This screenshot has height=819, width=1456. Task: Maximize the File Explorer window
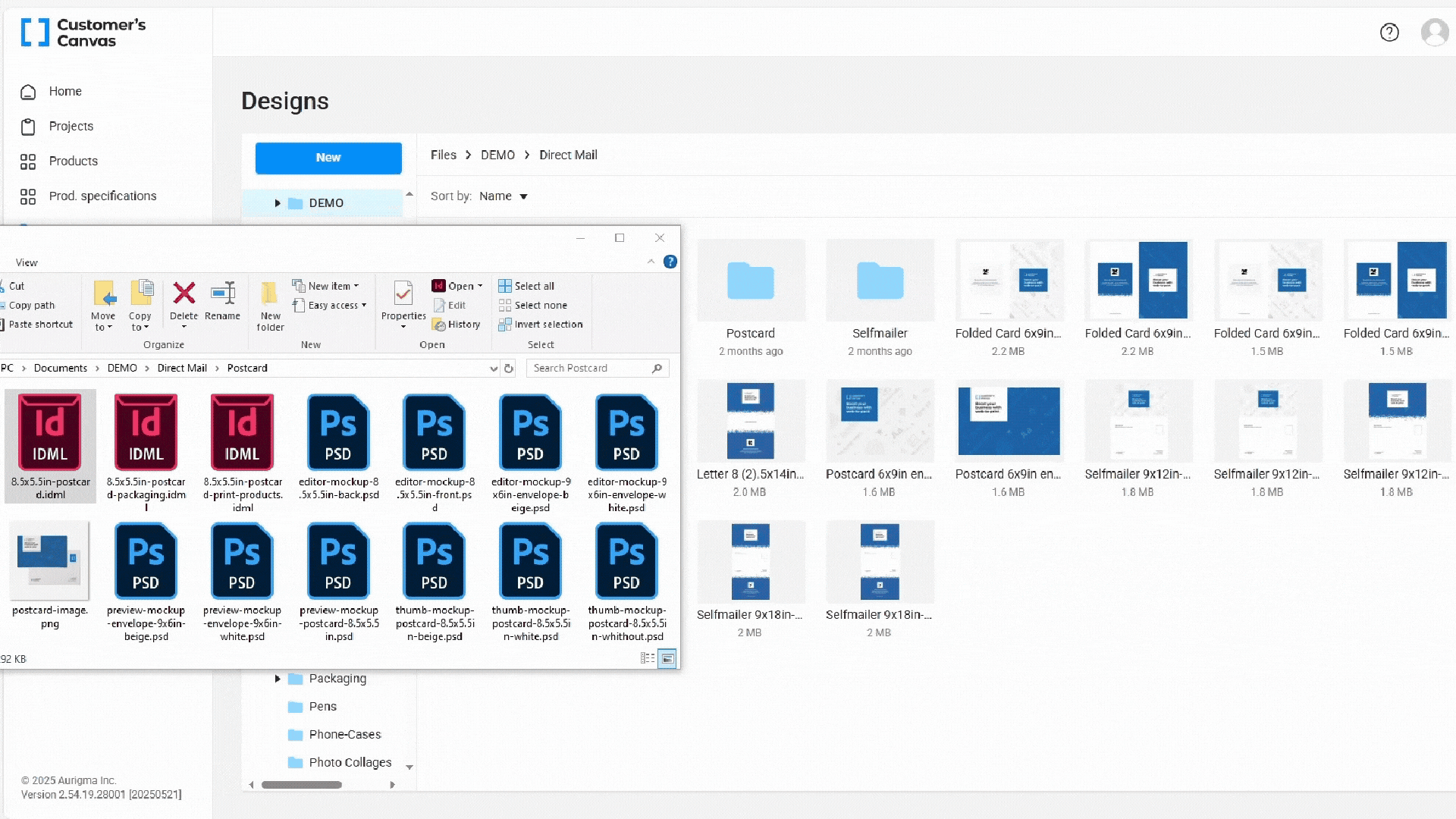coord(620,238)
